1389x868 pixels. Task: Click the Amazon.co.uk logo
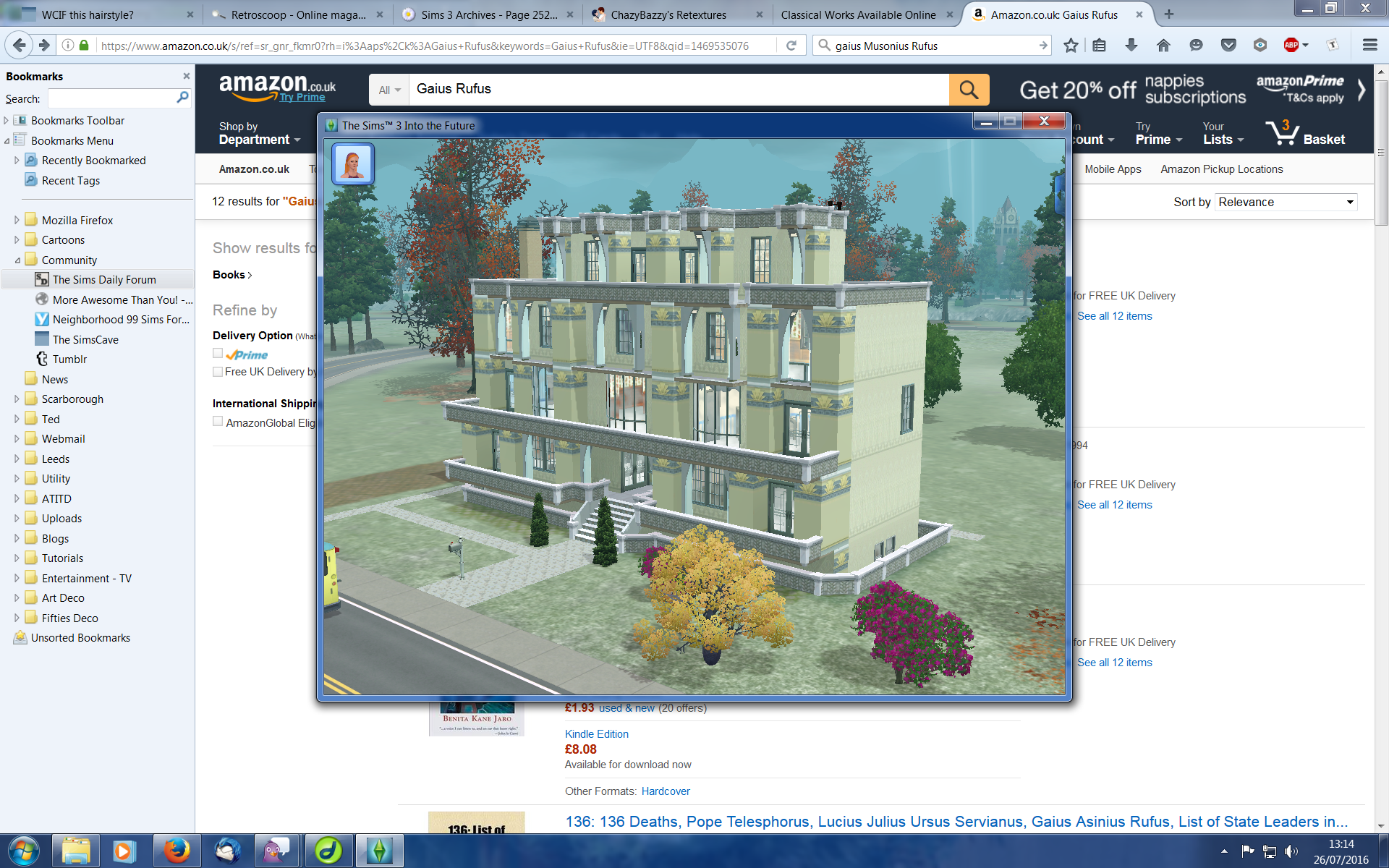277,88
